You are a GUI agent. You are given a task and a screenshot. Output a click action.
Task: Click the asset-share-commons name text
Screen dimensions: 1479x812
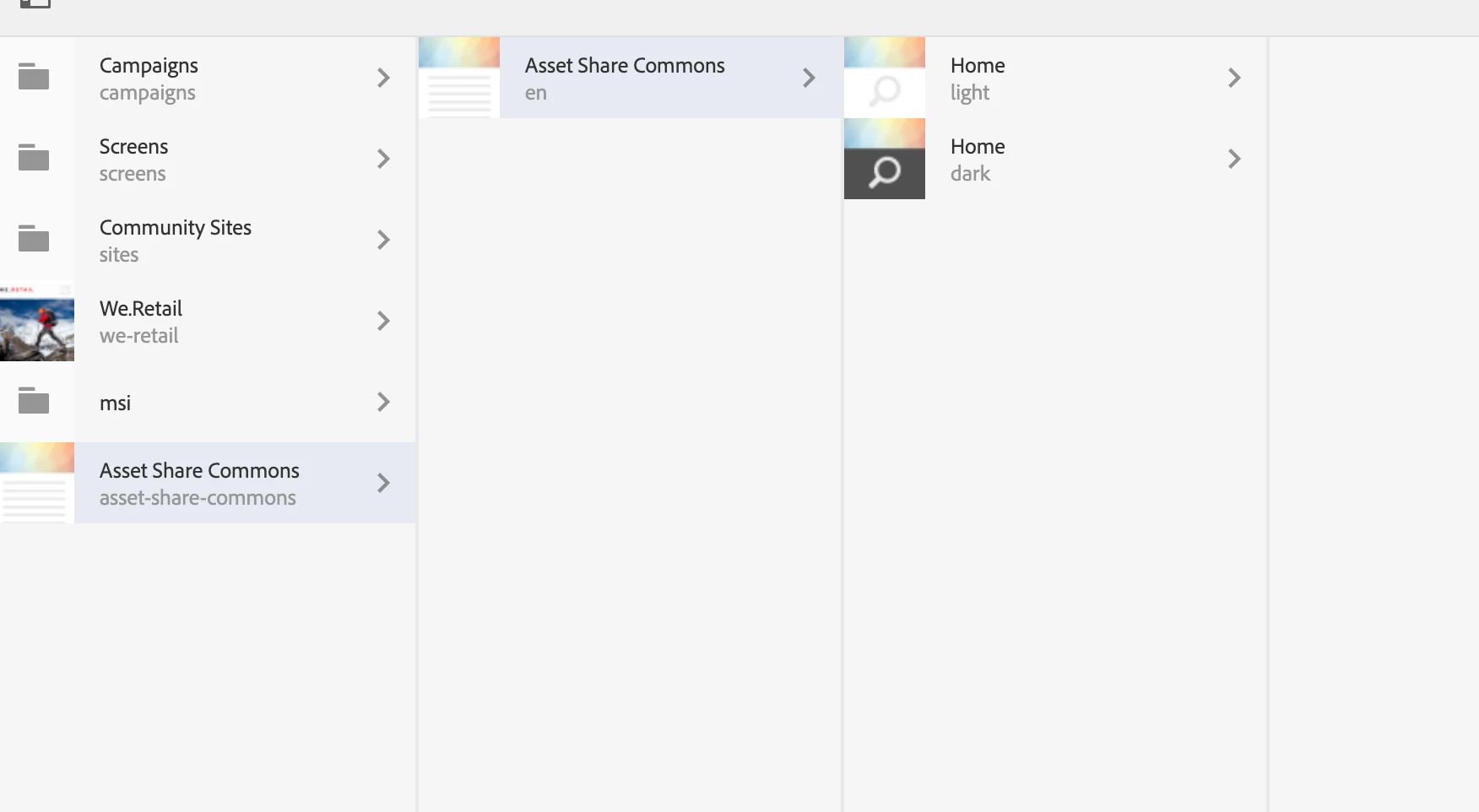[x=198, y=498]
